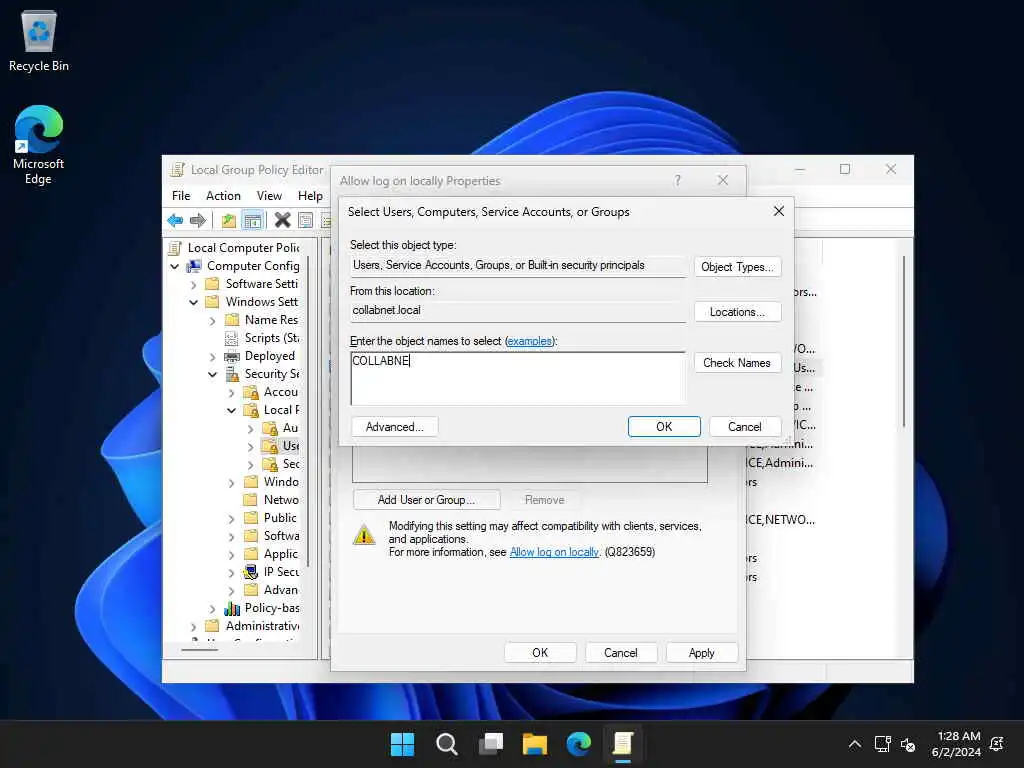Click the Delete (X) toolbar icon
Image resolution: width=1024 pixels, height=768 pixels.
point(282,220)
